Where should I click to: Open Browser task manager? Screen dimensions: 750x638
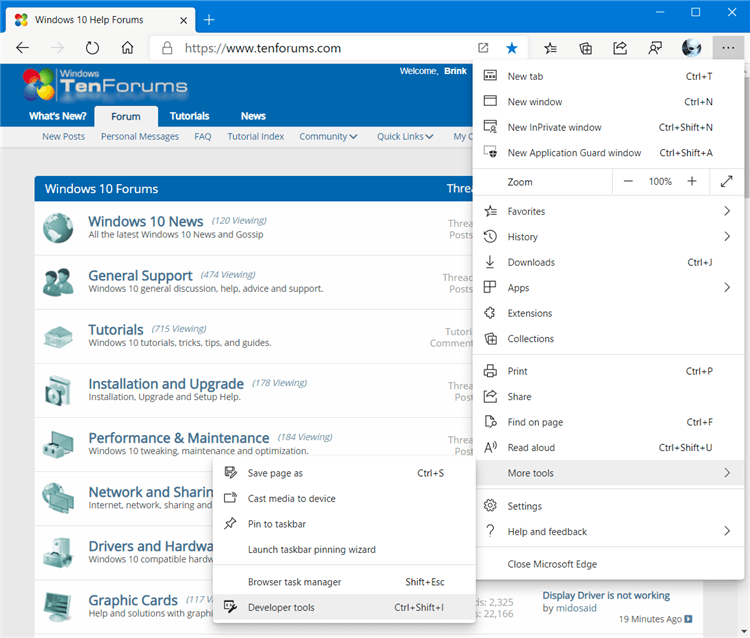click(344, 582)
